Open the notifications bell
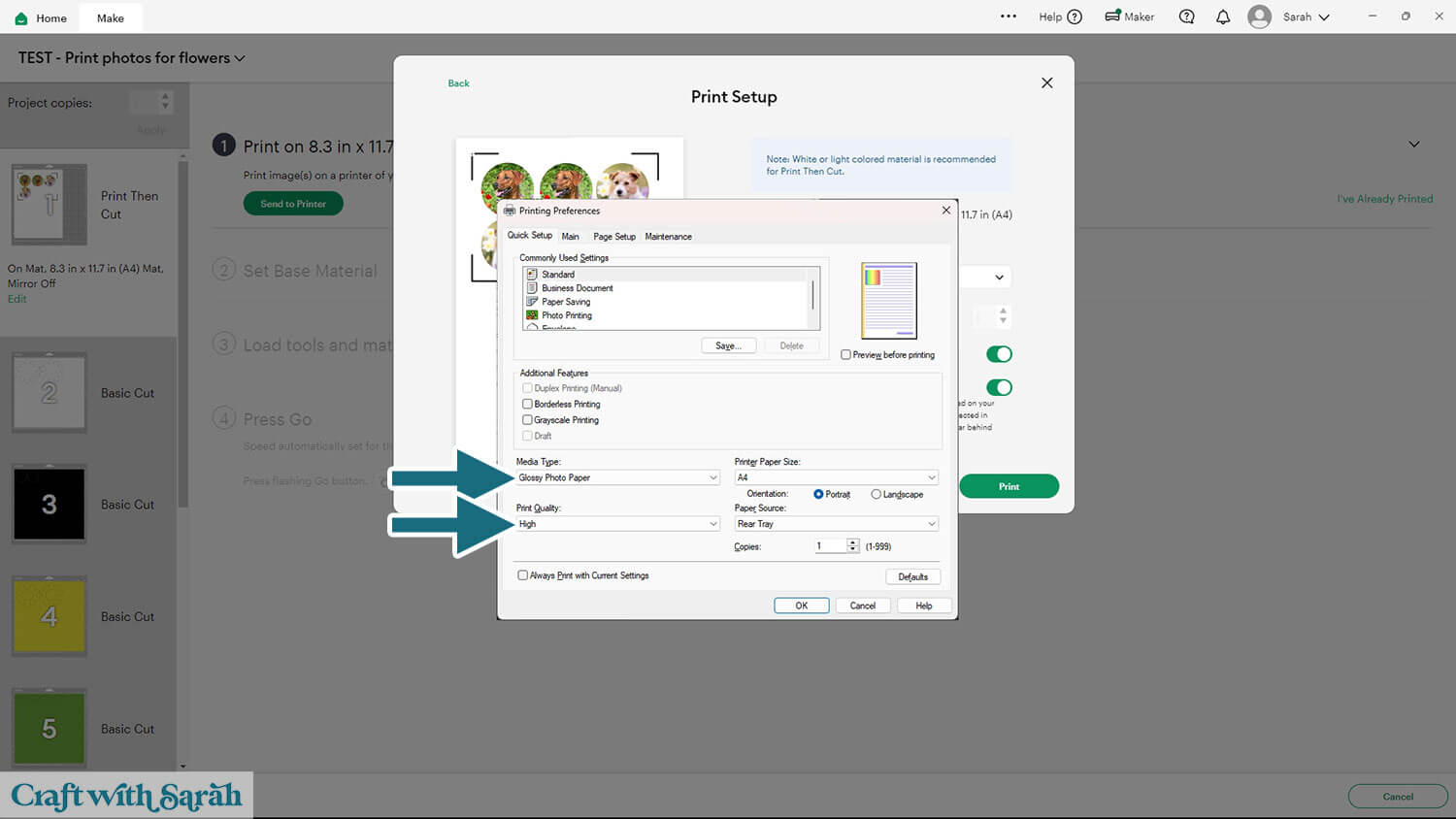The image size is (1456, 819). tap(1223, 16)
